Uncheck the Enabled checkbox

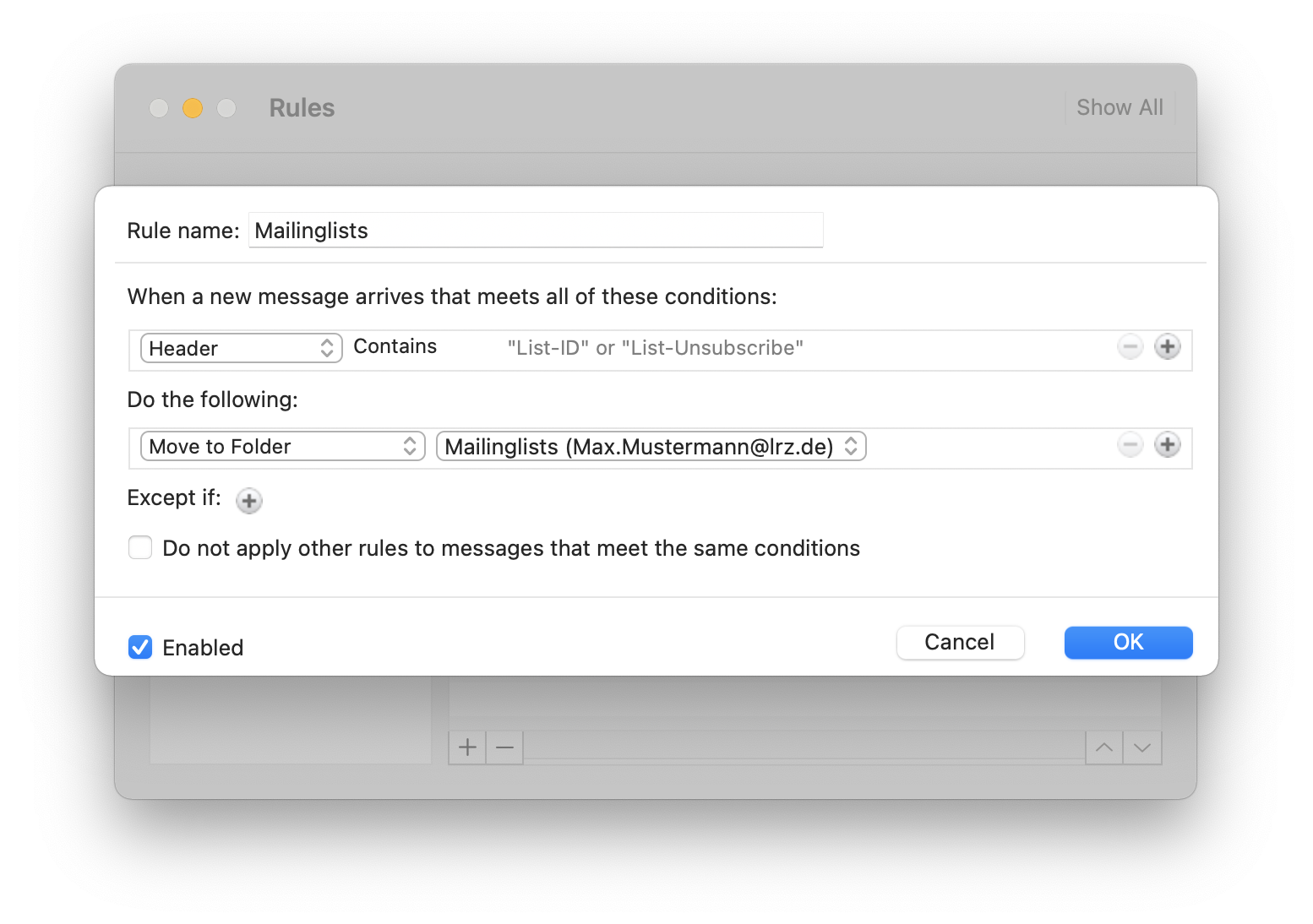click(x=139, y=647)
